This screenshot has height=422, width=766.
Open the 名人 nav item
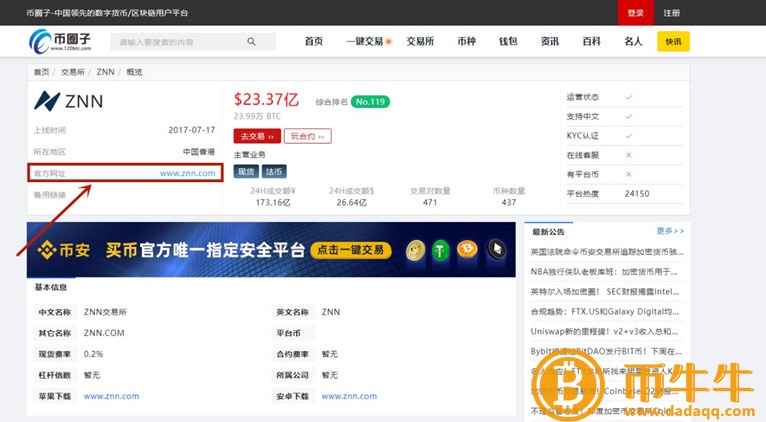coord(633,42)
